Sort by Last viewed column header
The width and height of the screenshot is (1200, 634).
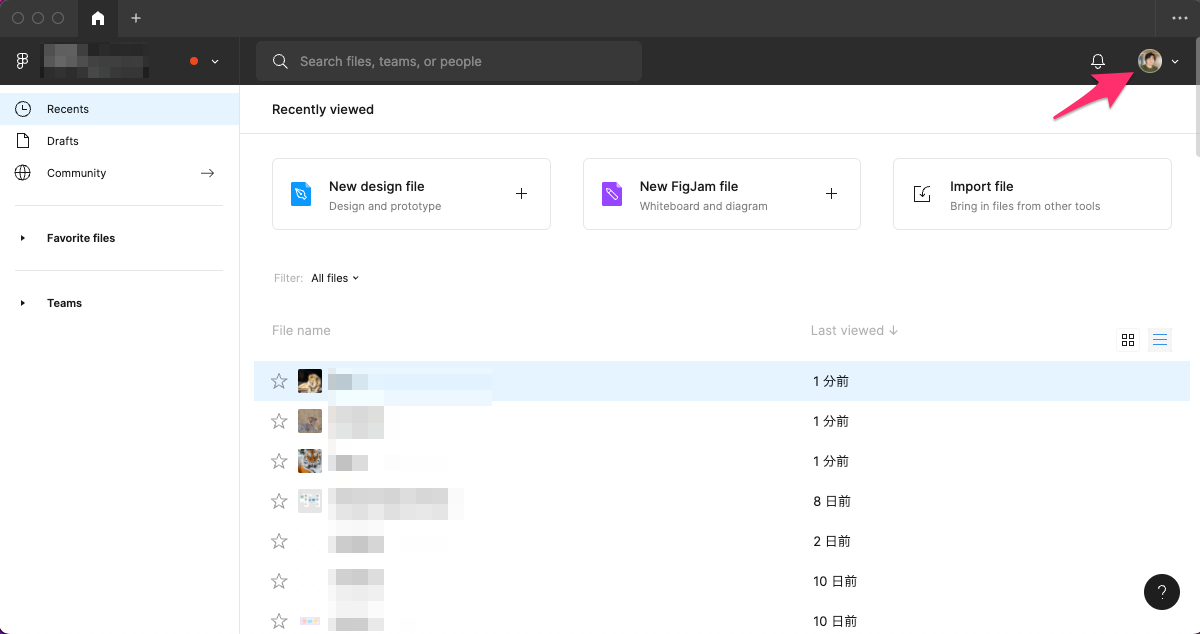tap(853, 330)
